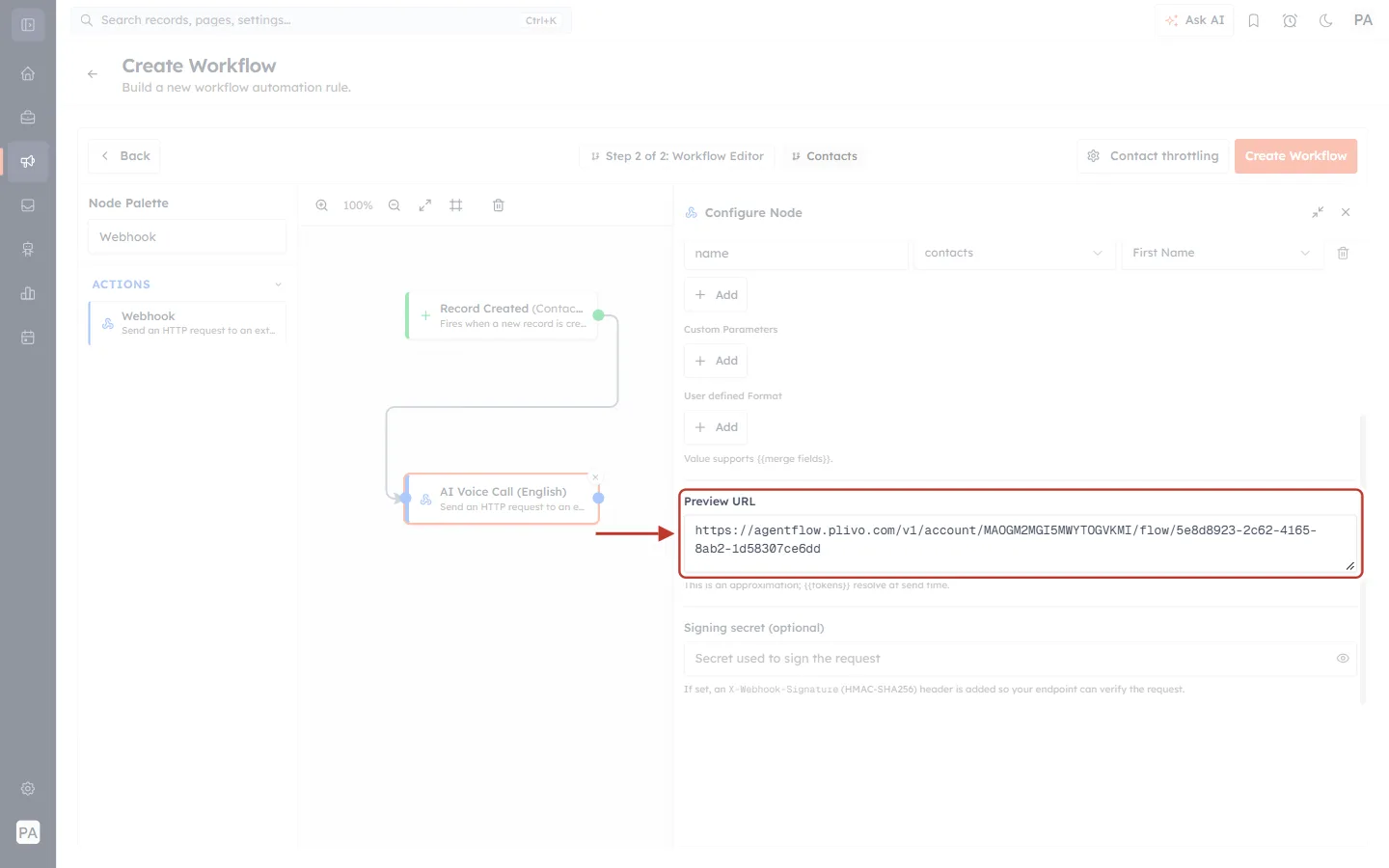The height and width of the screenshot is (868, 1389).
Task: Open the First Name dropdown
Action: click(1222, 253)
